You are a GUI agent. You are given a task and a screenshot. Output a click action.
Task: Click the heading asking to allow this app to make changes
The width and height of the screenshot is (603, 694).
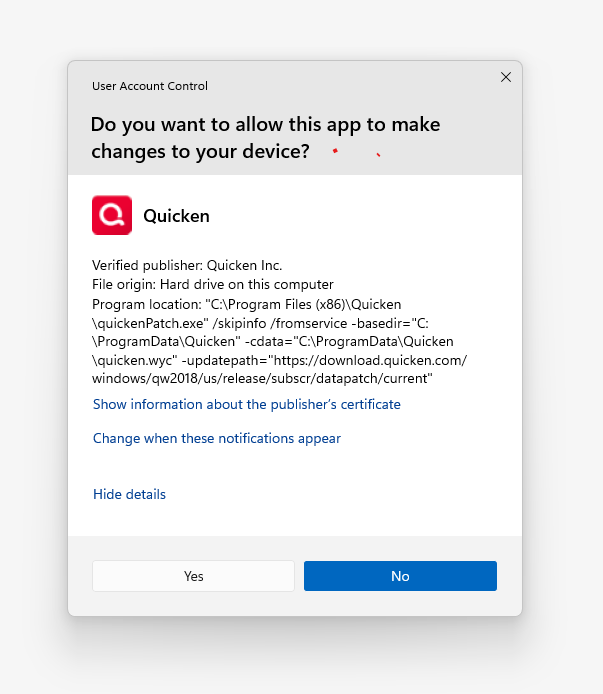click(265, 138)
